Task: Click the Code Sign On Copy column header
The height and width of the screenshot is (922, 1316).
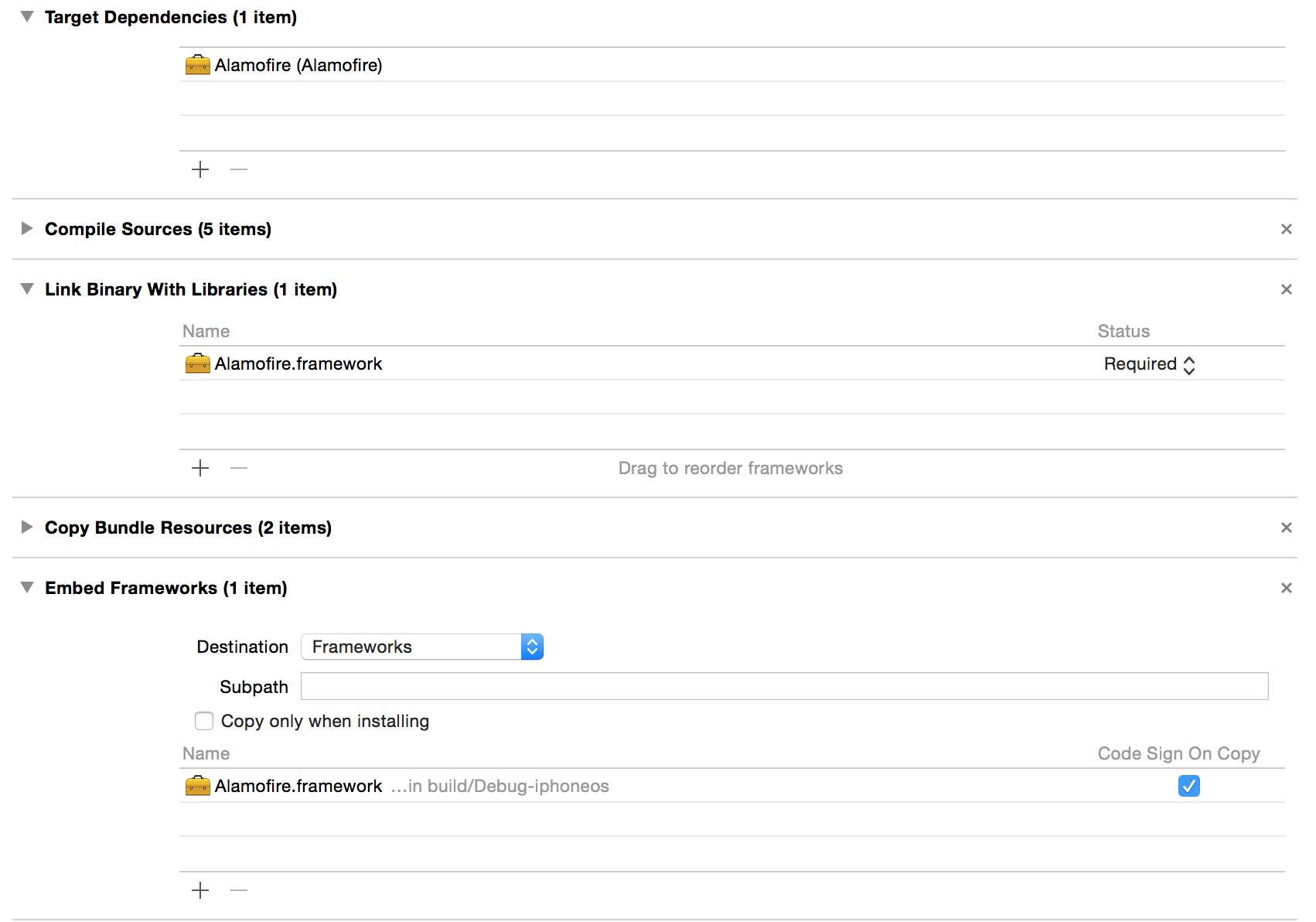Action: tap(1178, 753)
